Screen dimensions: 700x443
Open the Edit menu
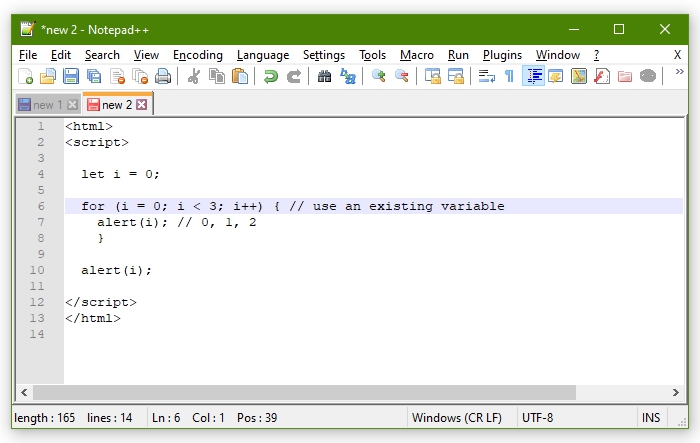(61, 55)
